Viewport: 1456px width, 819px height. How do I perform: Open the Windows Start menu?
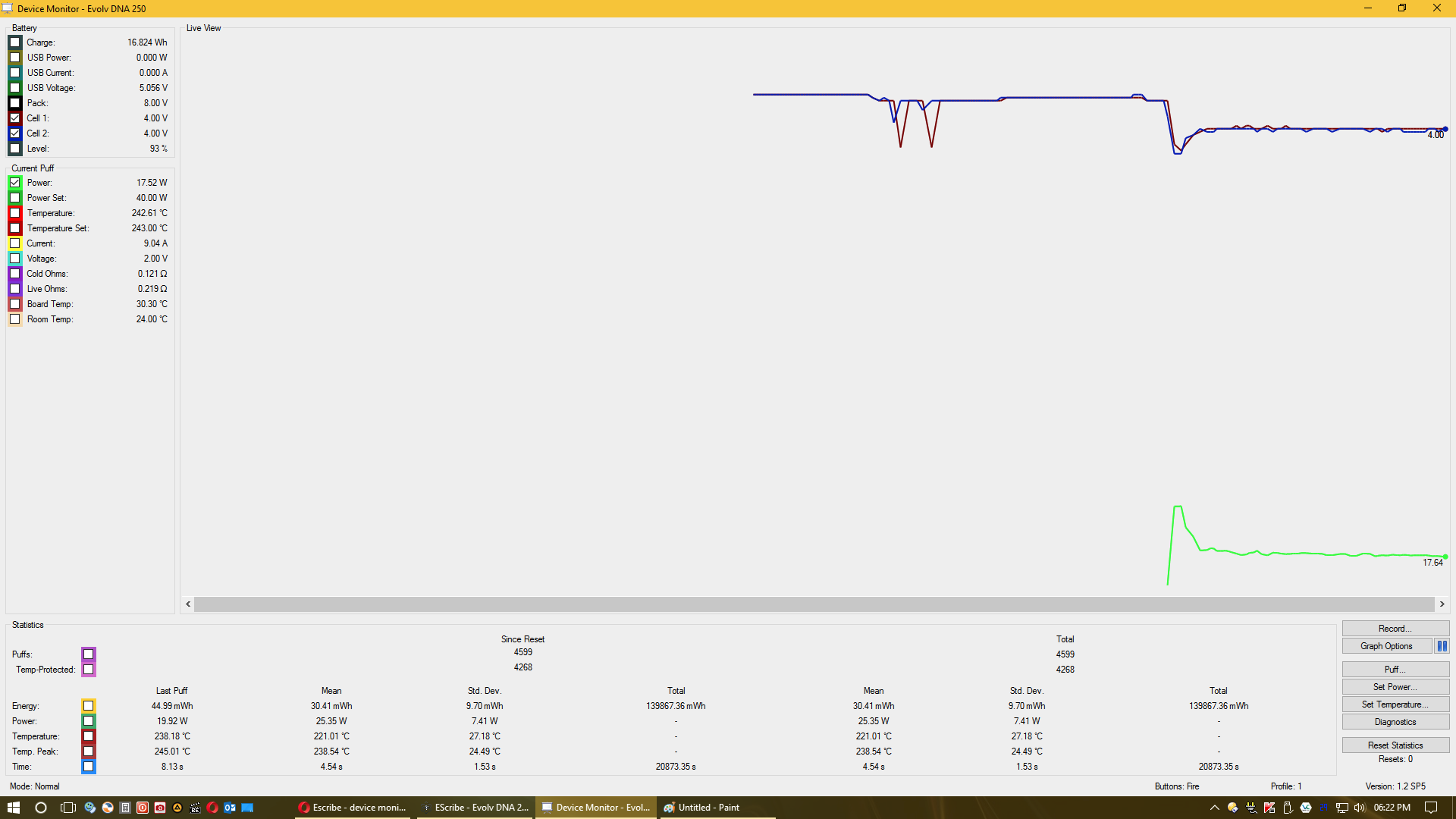13,808
